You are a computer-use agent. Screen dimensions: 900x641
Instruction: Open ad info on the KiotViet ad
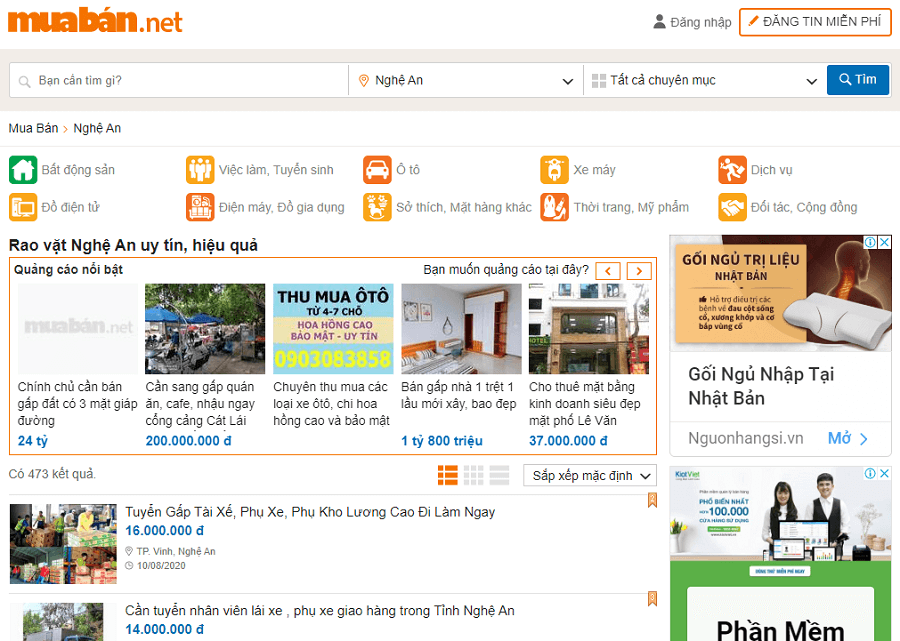tap(870, 473)
